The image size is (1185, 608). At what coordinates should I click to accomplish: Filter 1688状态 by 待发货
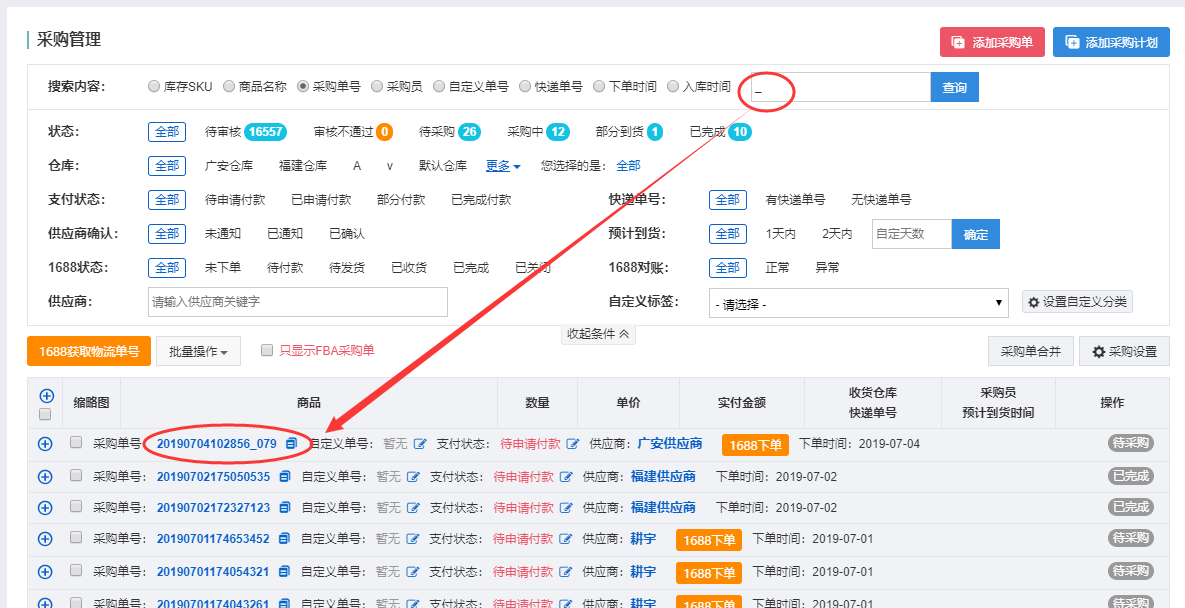pos(347,268)
